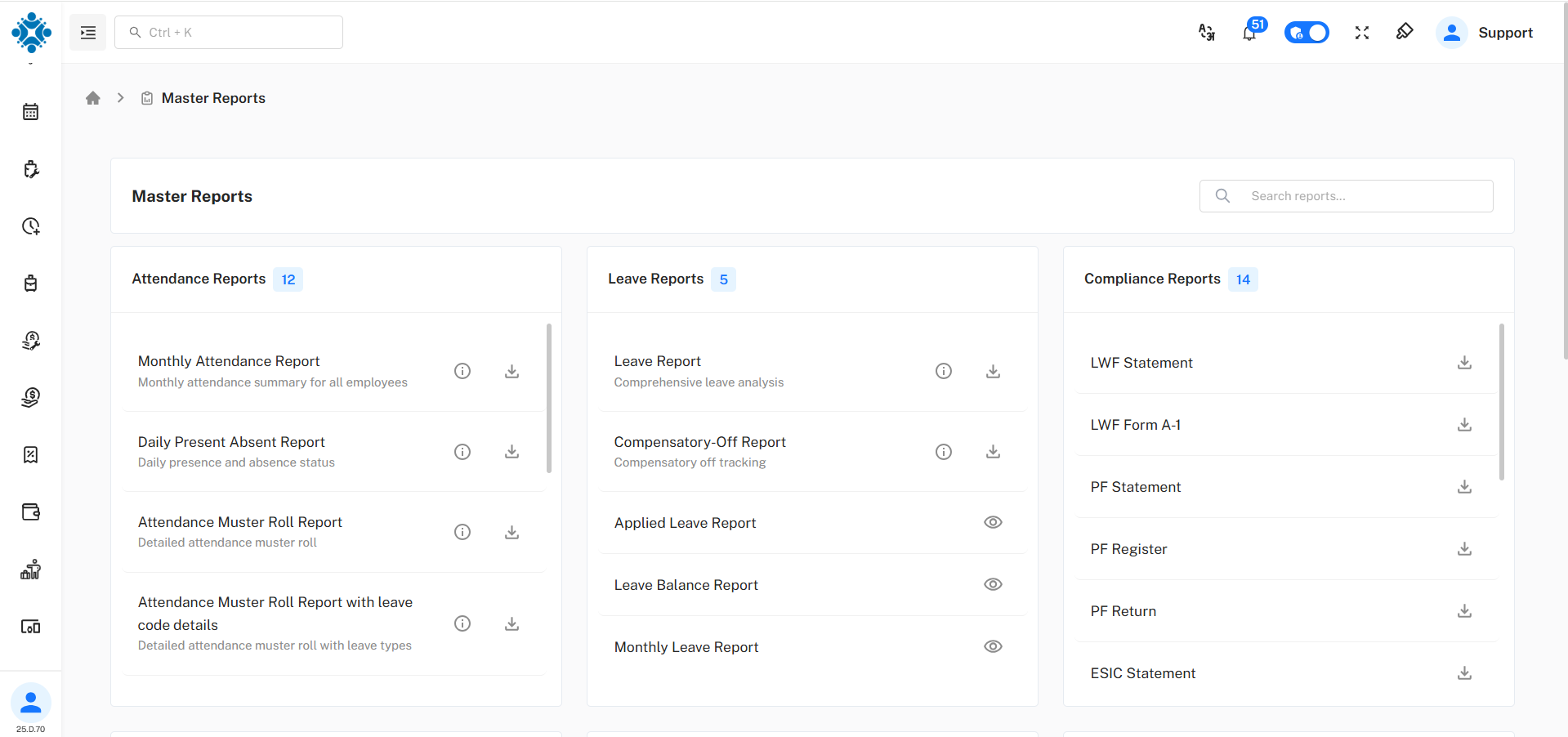The height and width of the screenshot is (737, 1568).
Task: Collapse the sidebar with the menu toggle button
Action: 87,33
